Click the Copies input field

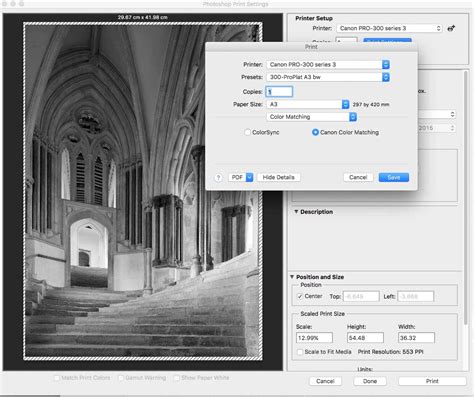pyautogui.click(x=279, y=92)
